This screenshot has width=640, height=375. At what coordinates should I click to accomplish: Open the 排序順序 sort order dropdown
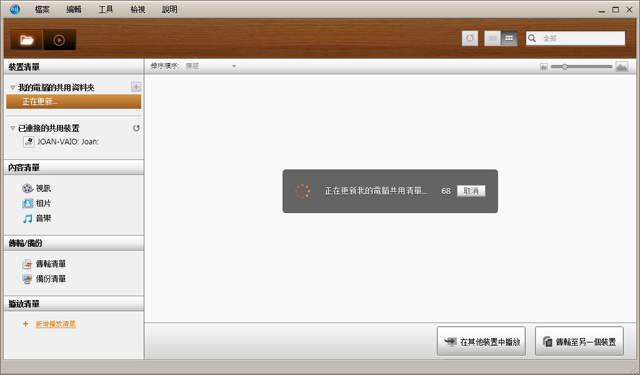pyautogui.click(x=211, y=66)
